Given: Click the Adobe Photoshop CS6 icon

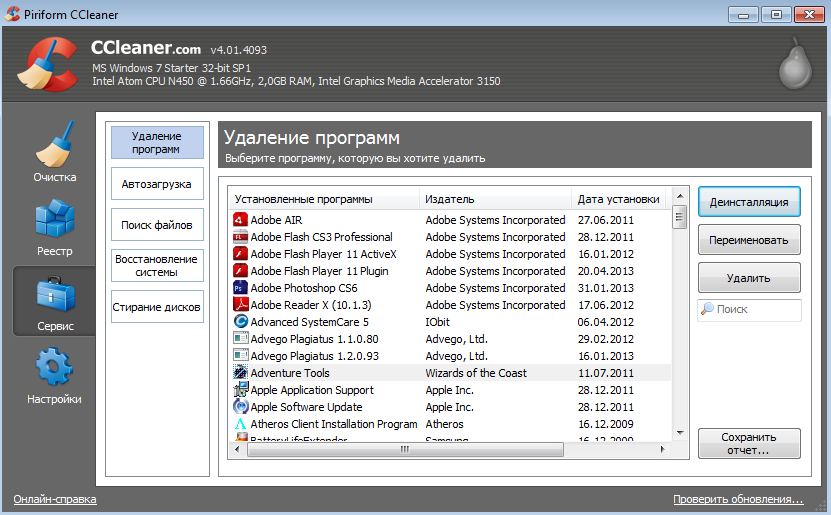Looking at the screenshot, I should 241,288.
